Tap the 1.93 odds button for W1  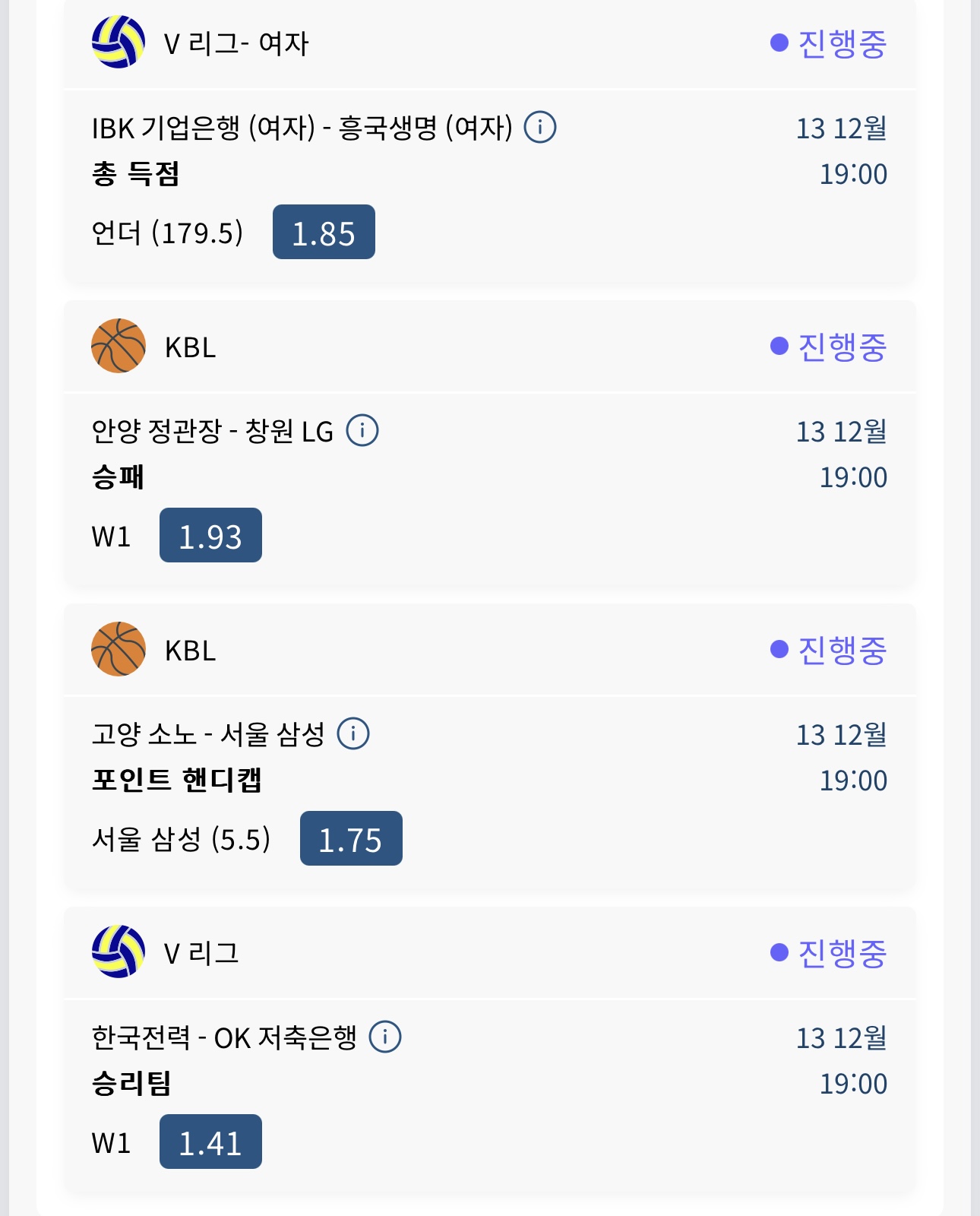coord(210,535)
